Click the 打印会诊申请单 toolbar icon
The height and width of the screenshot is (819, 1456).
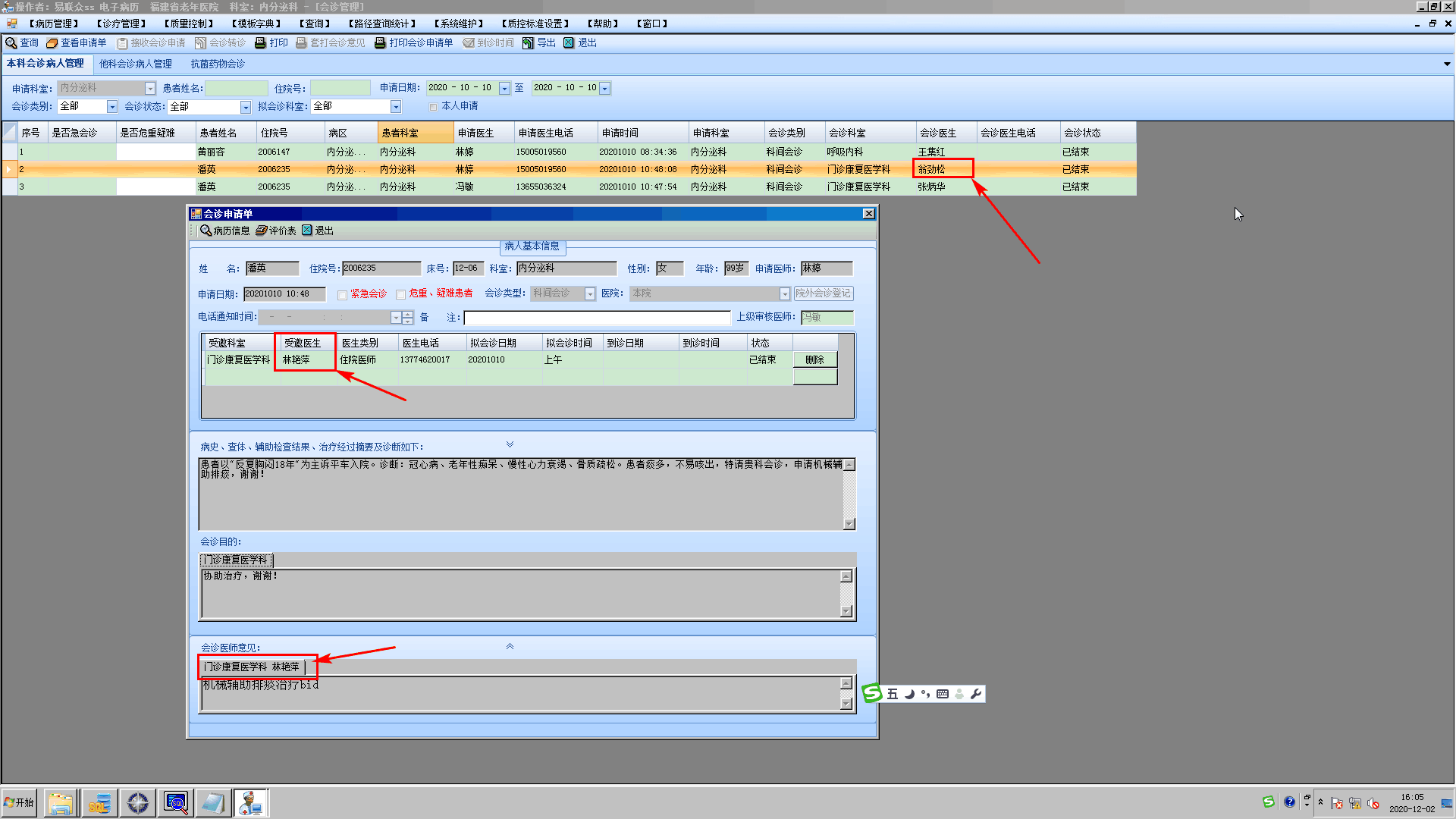380,43
